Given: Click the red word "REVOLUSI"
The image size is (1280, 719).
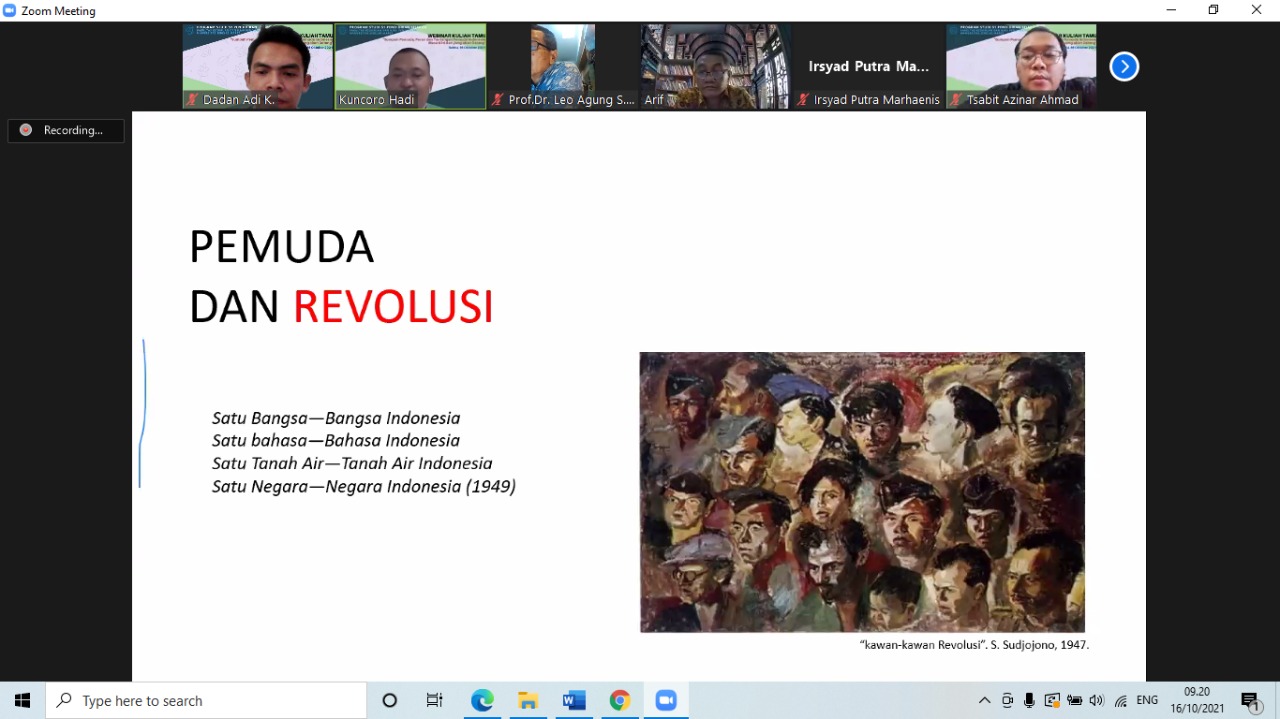Looking at the screenshot, I should coord(393,307).
